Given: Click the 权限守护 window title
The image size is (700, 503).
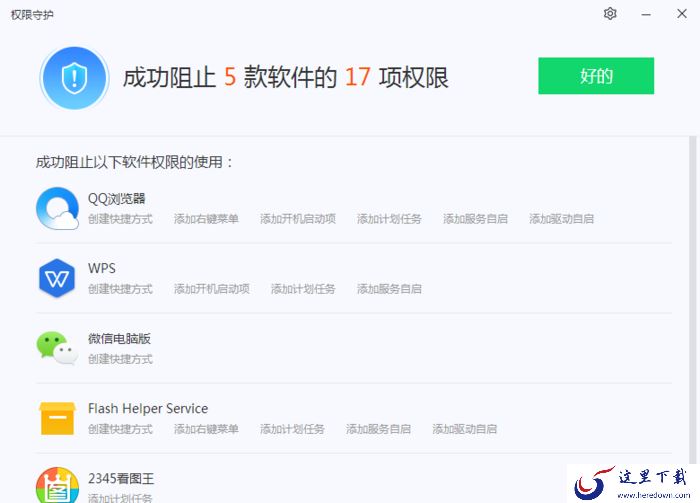Looking at the screenshot, I should [32, 15].
